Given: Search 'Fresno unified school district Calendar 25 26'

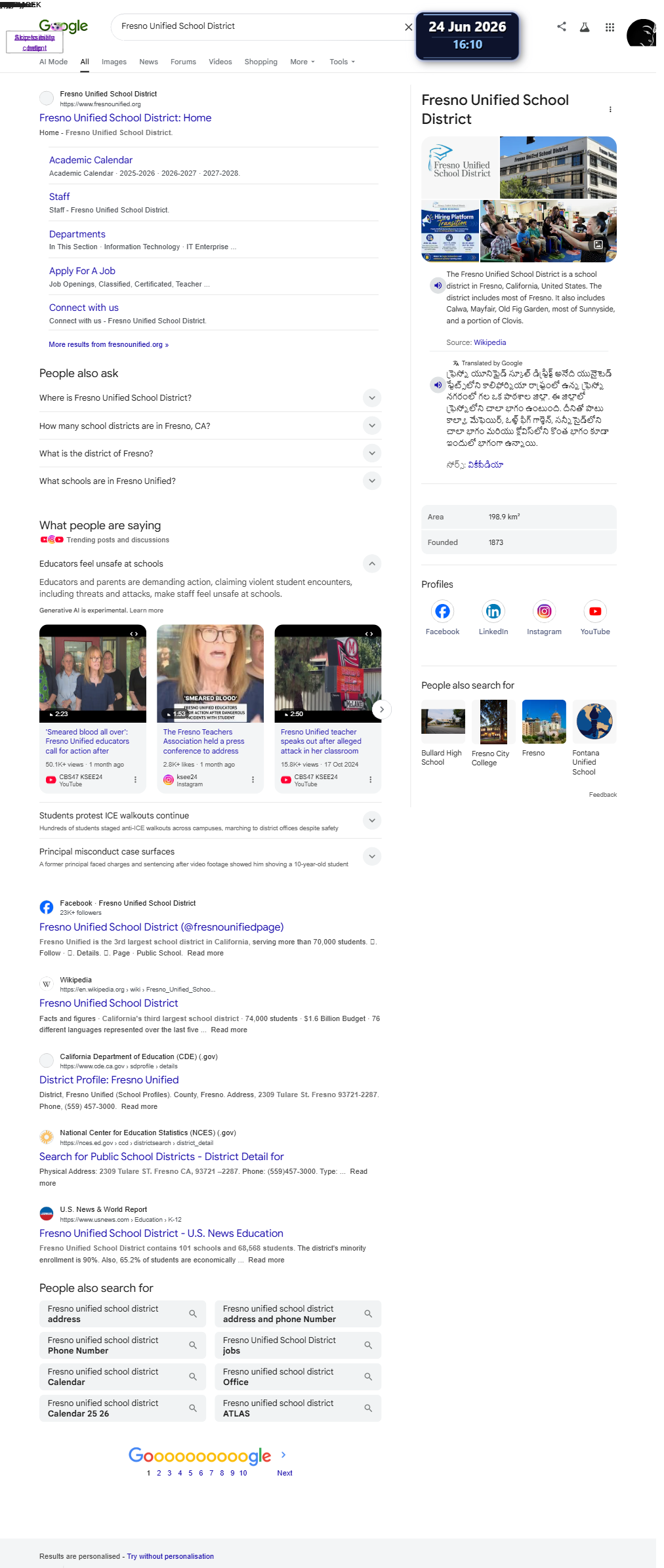Looking at the screenshot, I should click(122, 1408).
